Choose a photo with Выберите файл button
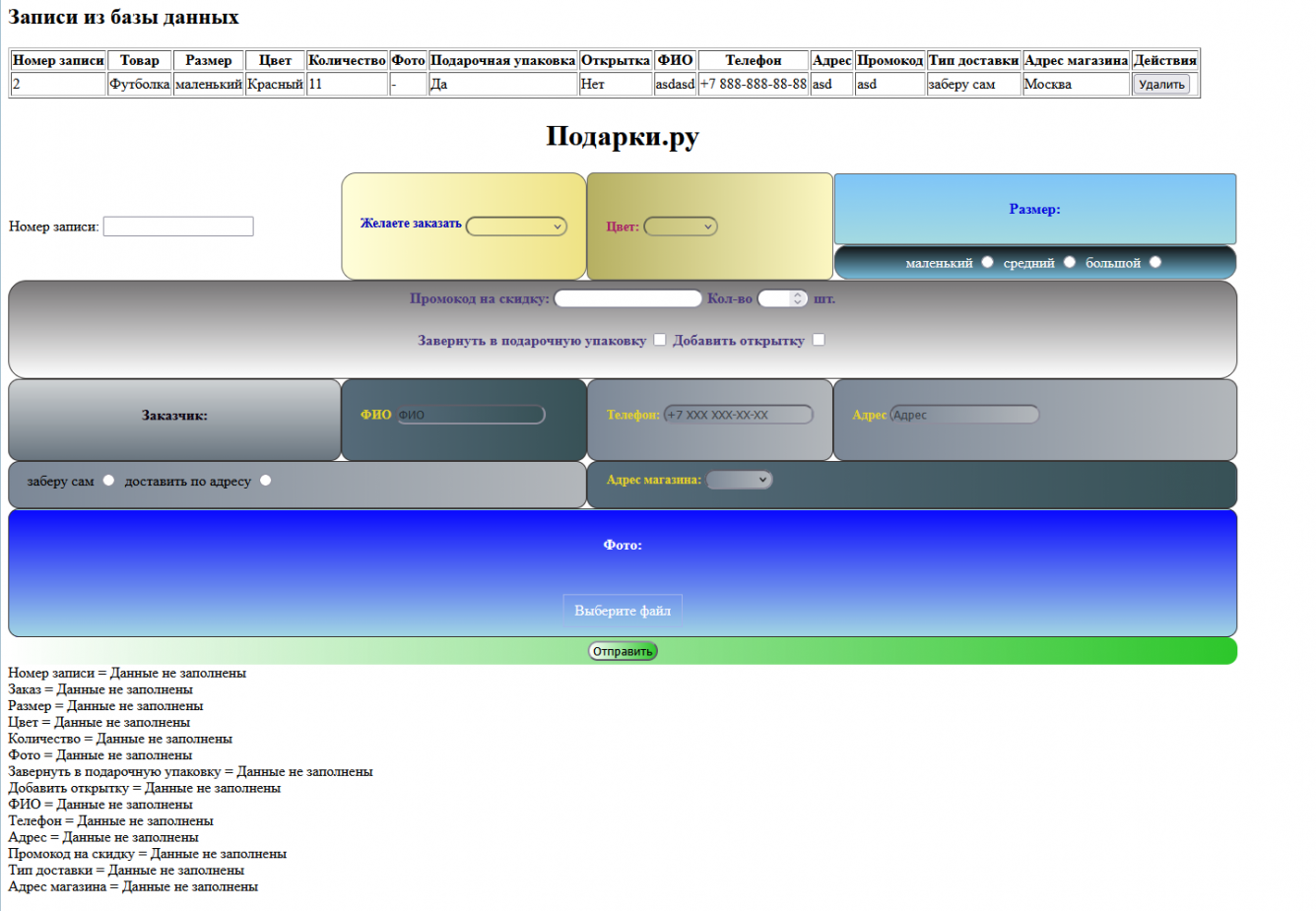 pyautogui.click(x=623, y=611)
